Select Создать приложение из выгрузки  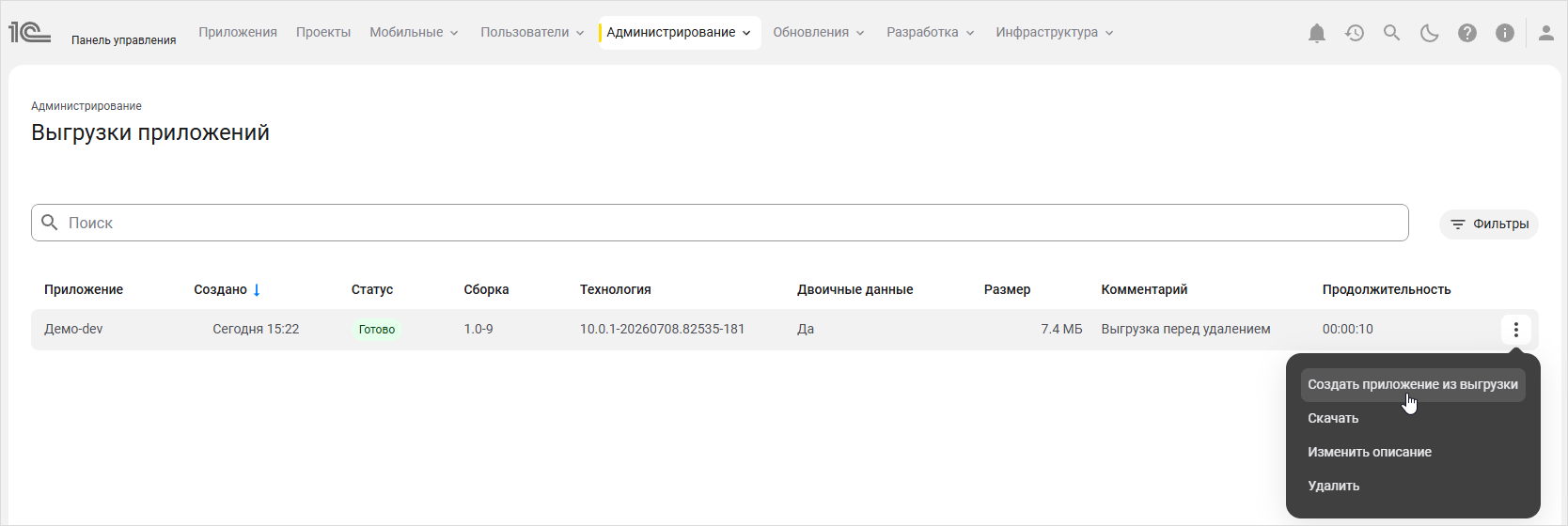coord(1413,384)
